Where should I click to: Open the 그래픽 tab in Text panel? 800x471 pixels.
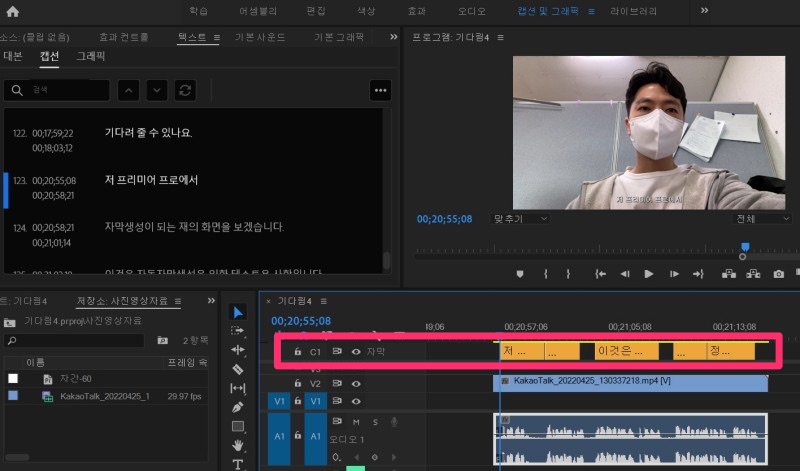point(91,56)
